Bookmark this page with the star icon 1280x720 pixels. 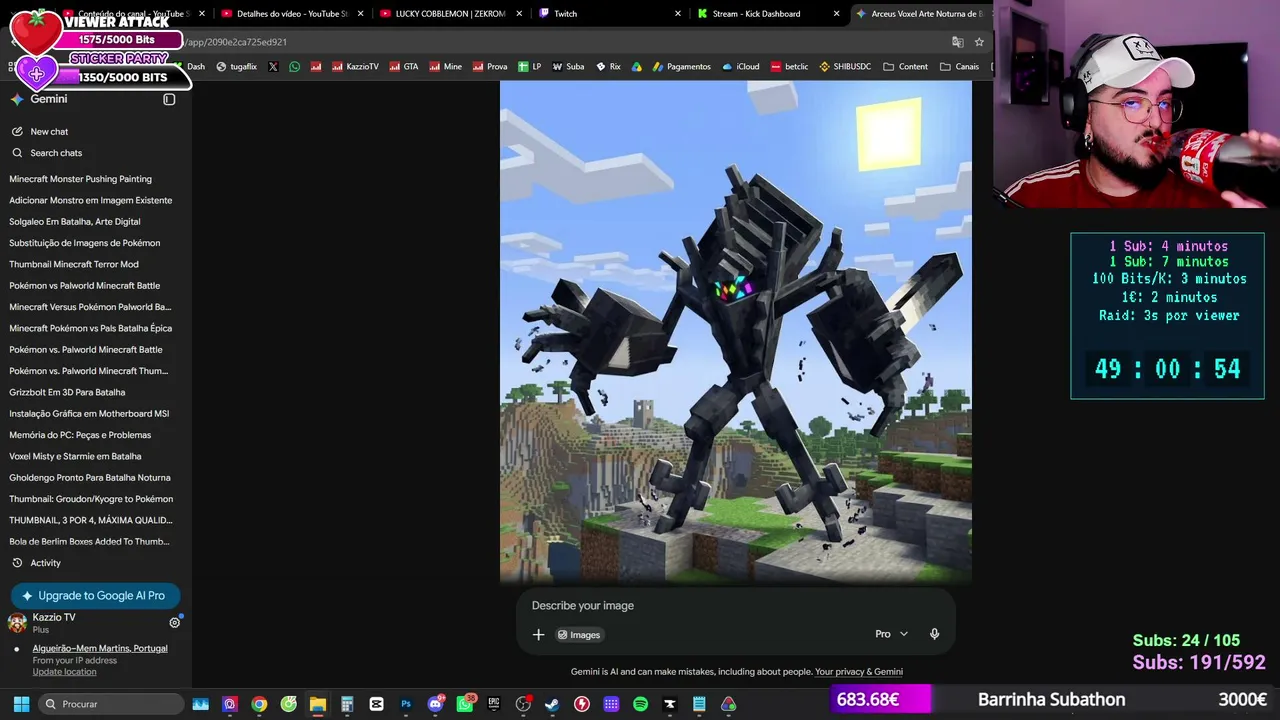tap(979, 42)
